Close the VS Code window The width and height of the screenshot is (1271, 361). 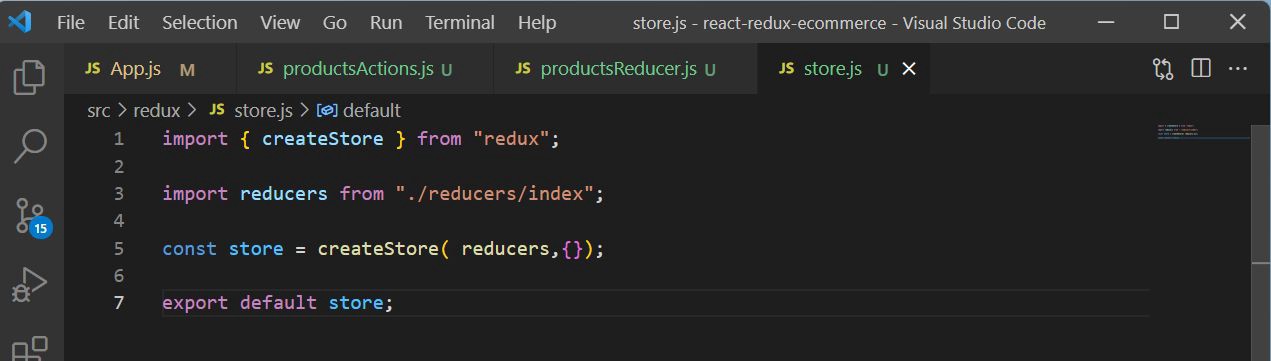1237,22
